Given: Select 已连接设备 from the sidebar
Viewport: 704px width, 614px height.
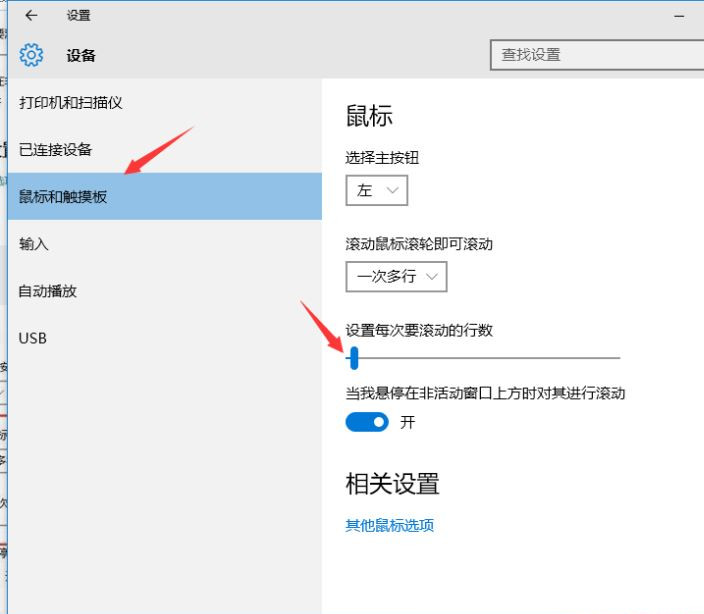Looking at the screenshot, I should [56, 150].
